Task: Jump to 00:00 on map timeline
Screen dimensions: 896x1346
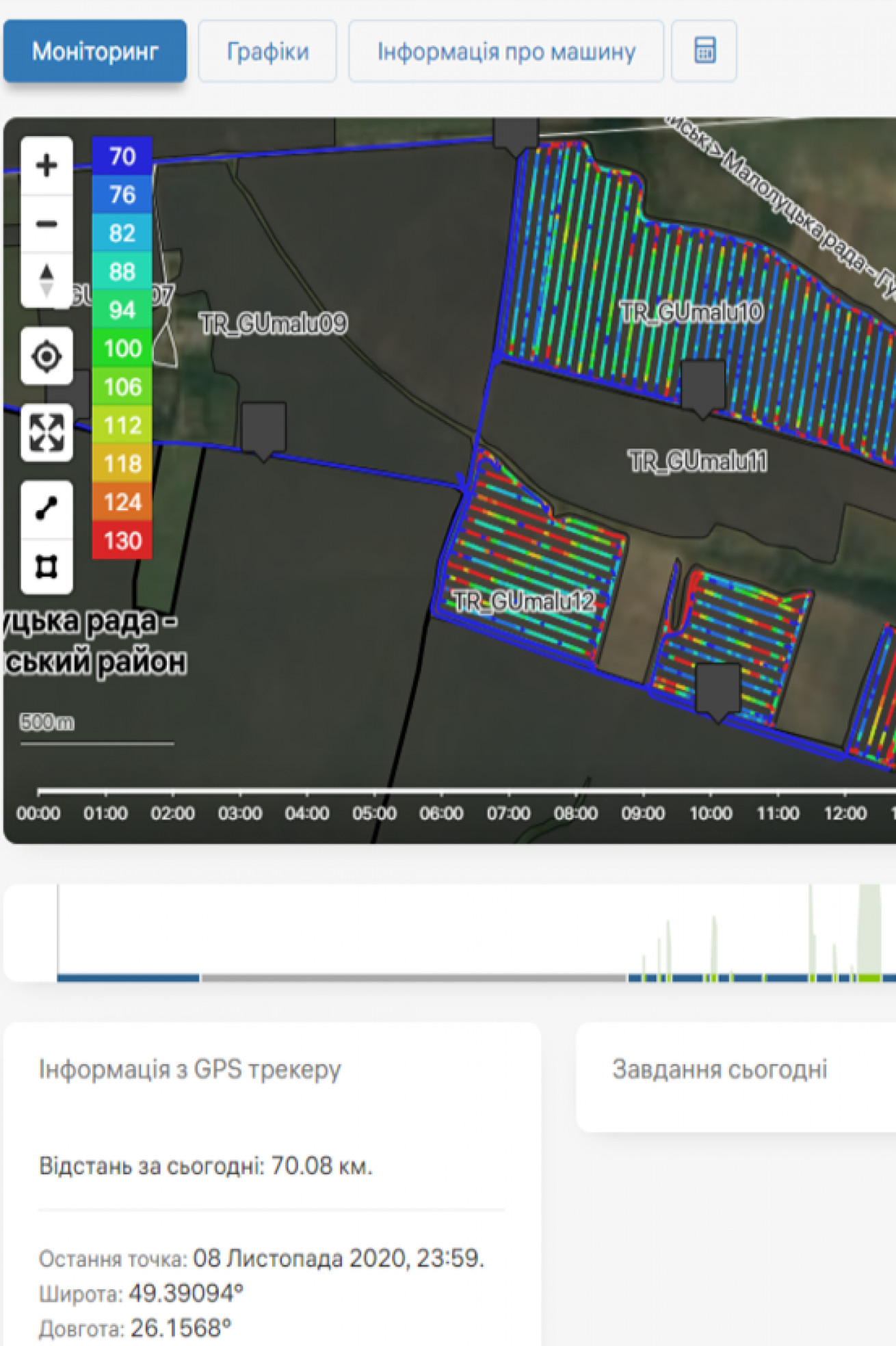Action: (x=38, y=813)
